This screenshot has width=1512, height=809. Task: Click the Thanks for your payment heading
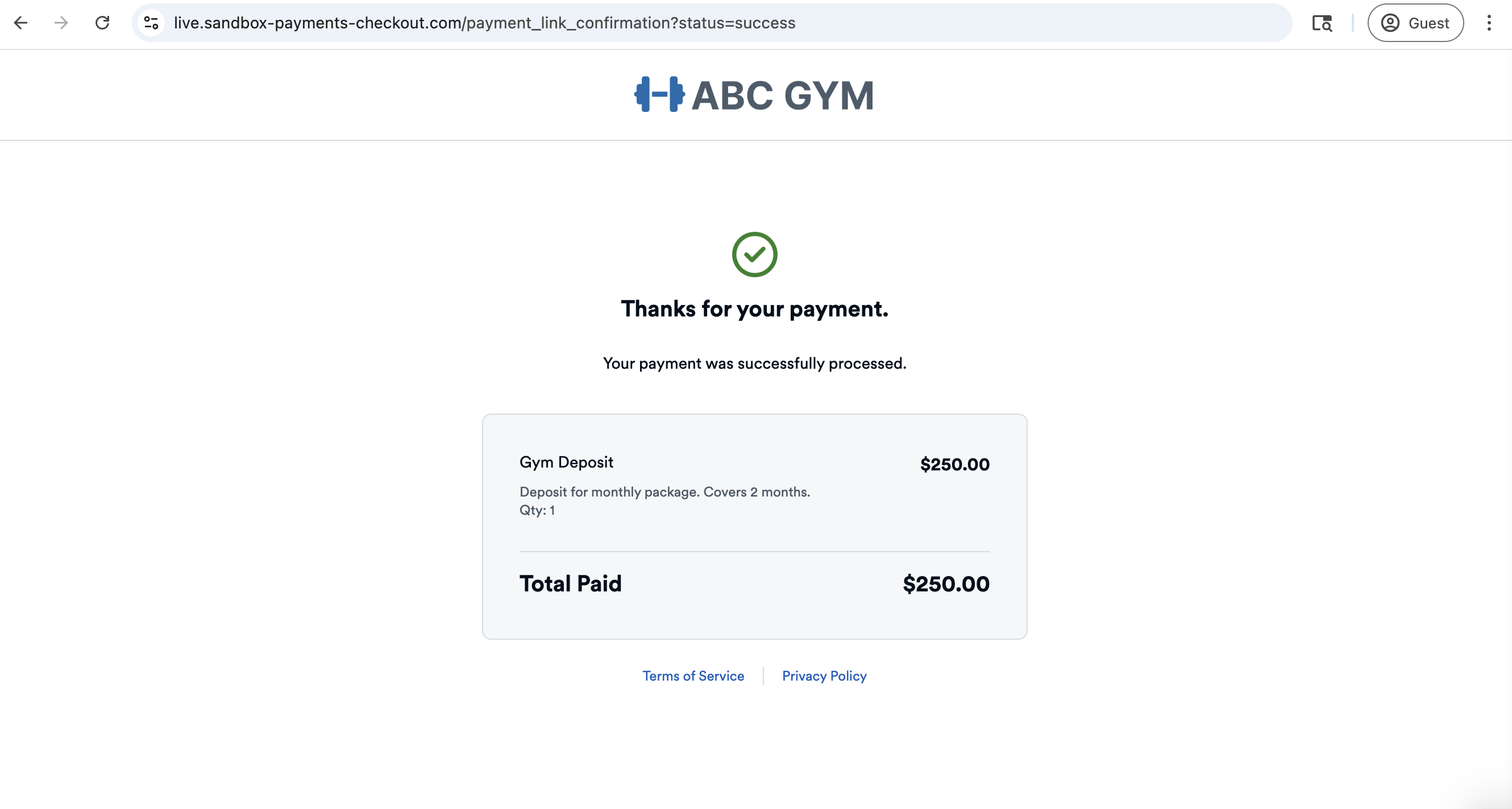(x=755, y=308)
